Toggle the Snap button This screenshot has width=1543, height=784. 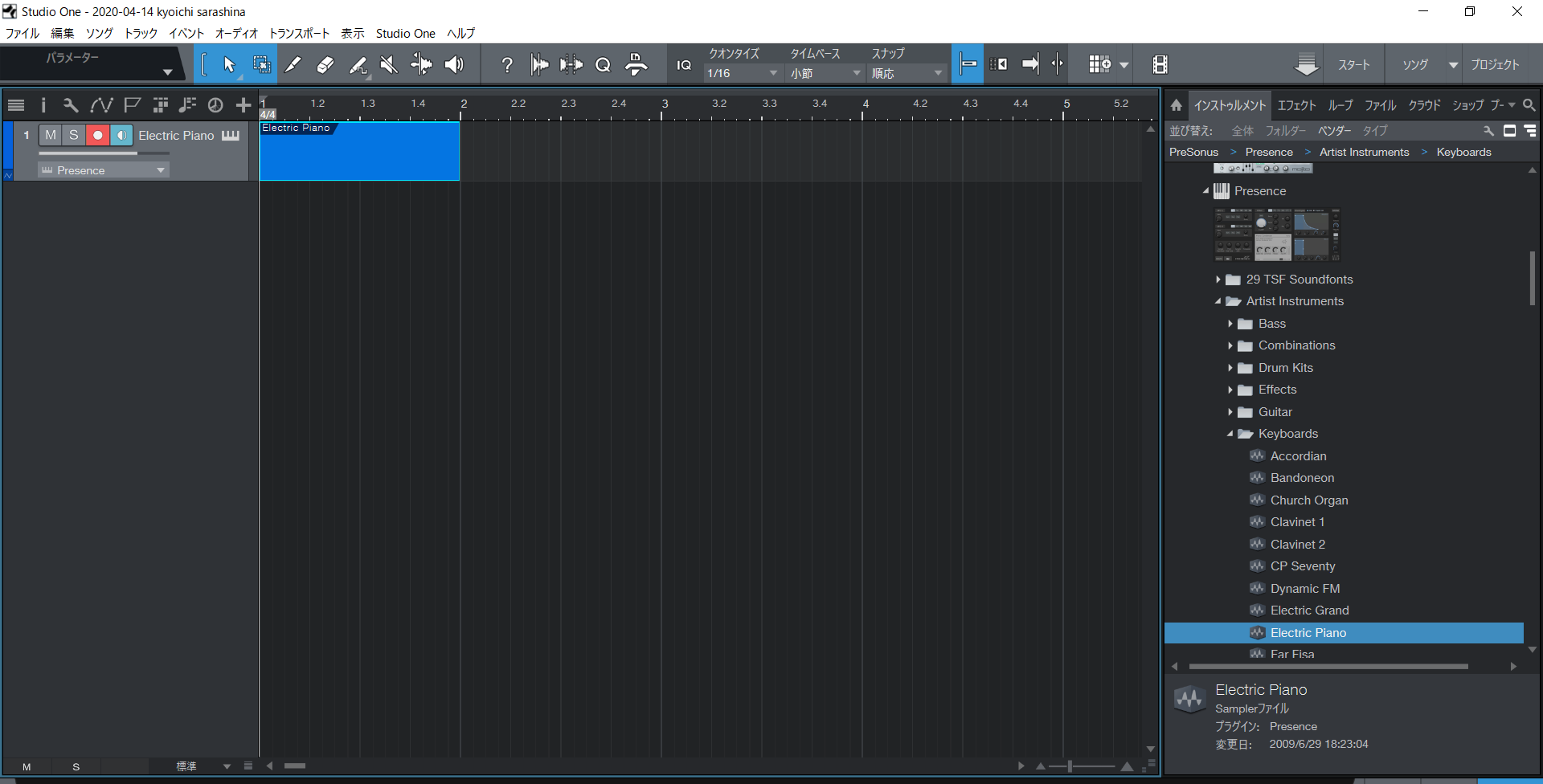[968, 64]
